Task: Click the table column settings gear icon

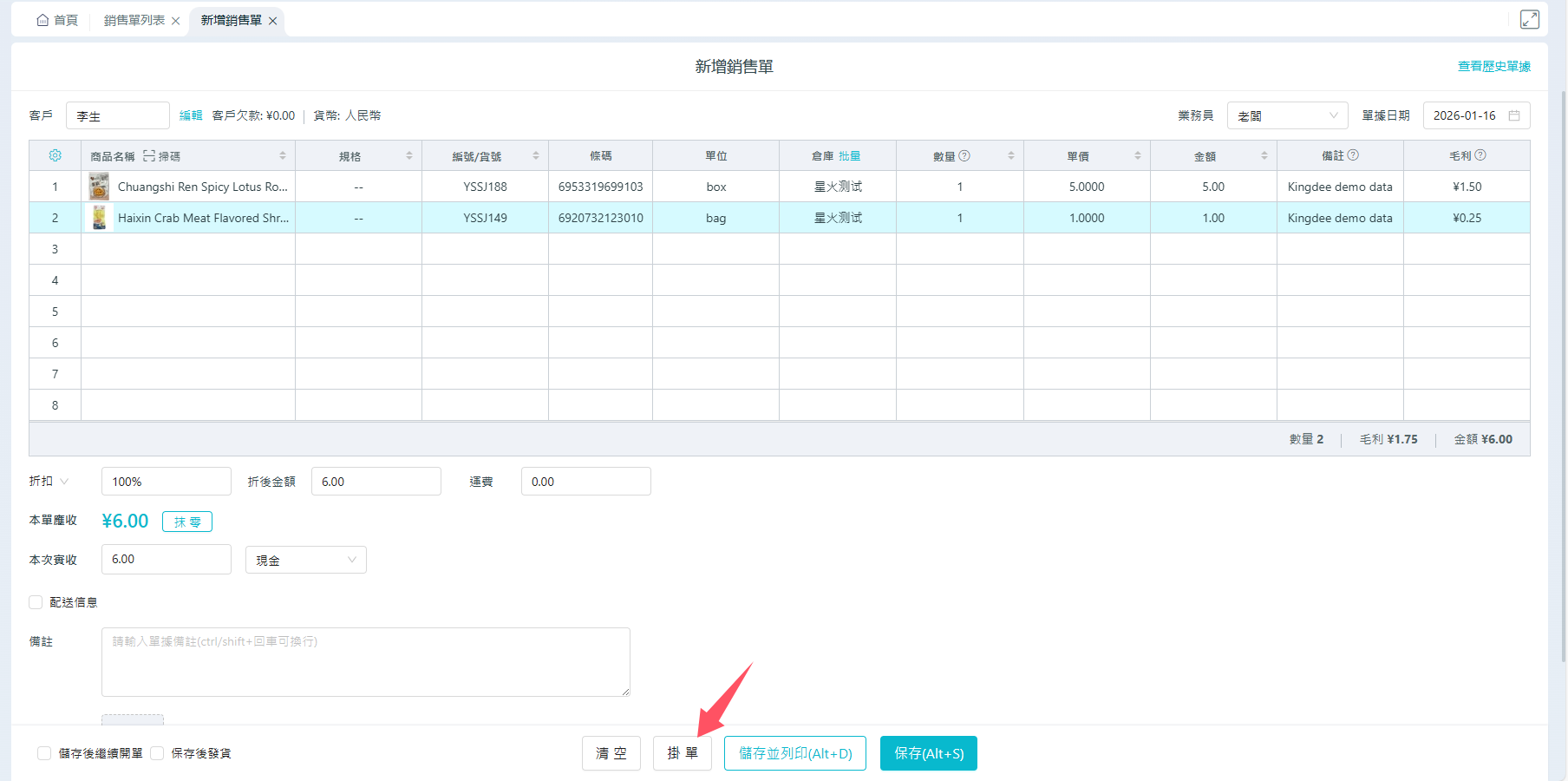Action: pos(55,155)
